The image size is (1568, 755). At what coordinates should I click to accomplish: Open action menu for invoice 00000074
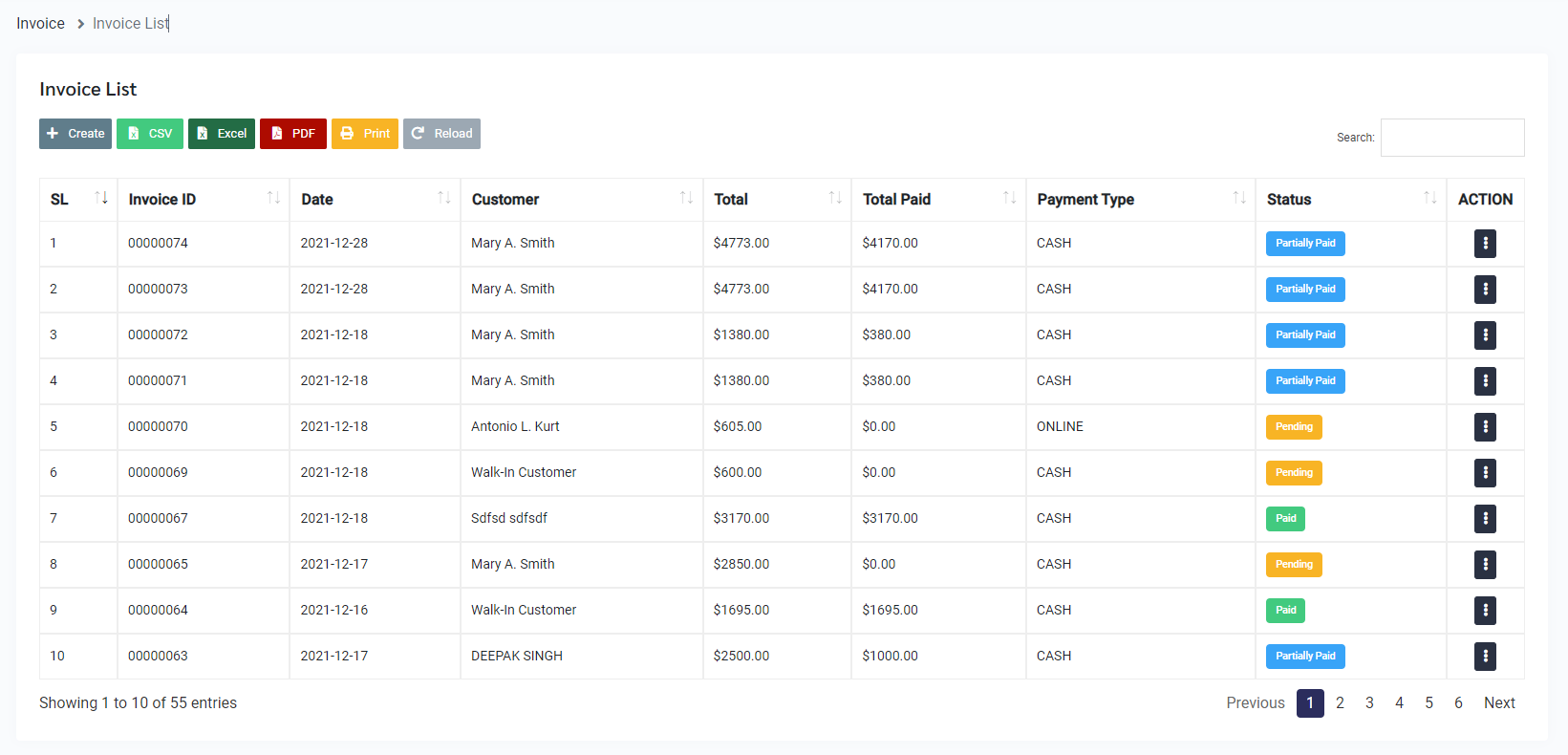(1485, 244)
